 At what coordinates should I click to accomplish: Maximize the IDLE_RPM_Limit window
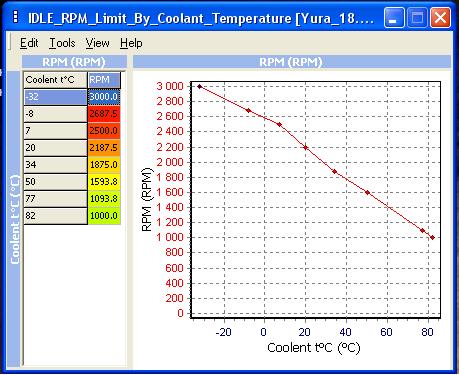(x=417, y=17)
